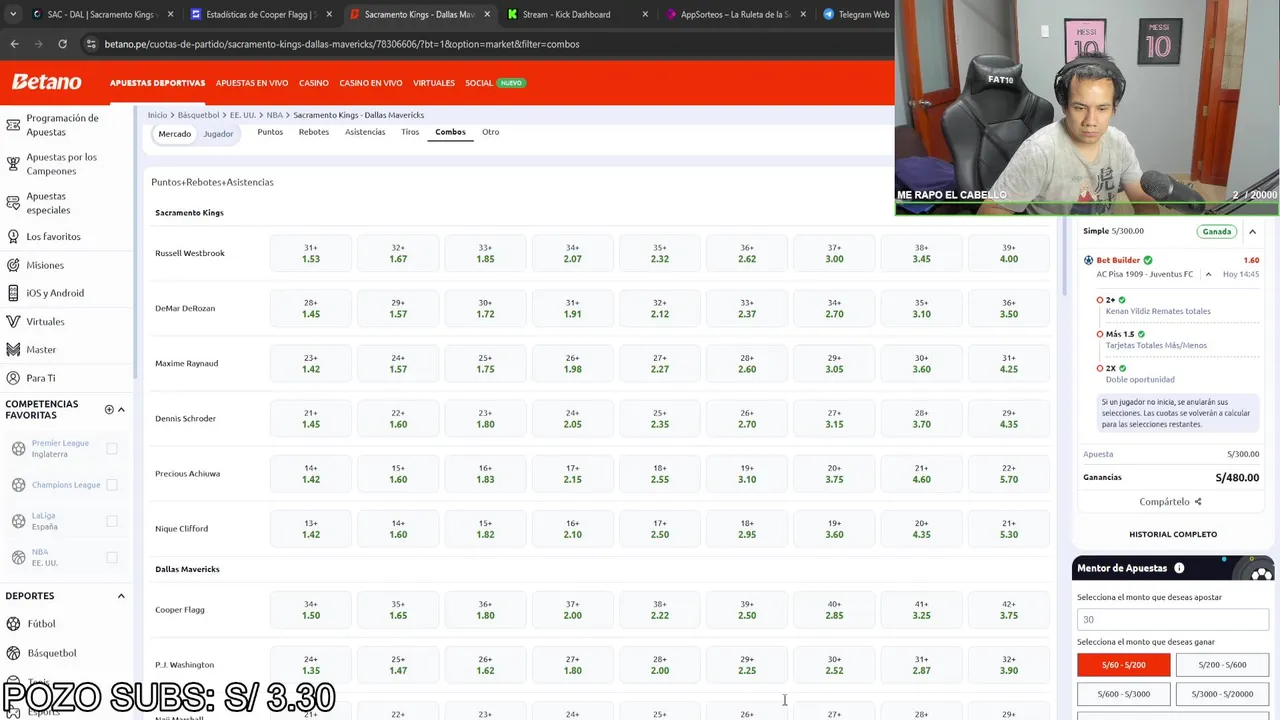Select Jugador toggle option

pos(218,134)
